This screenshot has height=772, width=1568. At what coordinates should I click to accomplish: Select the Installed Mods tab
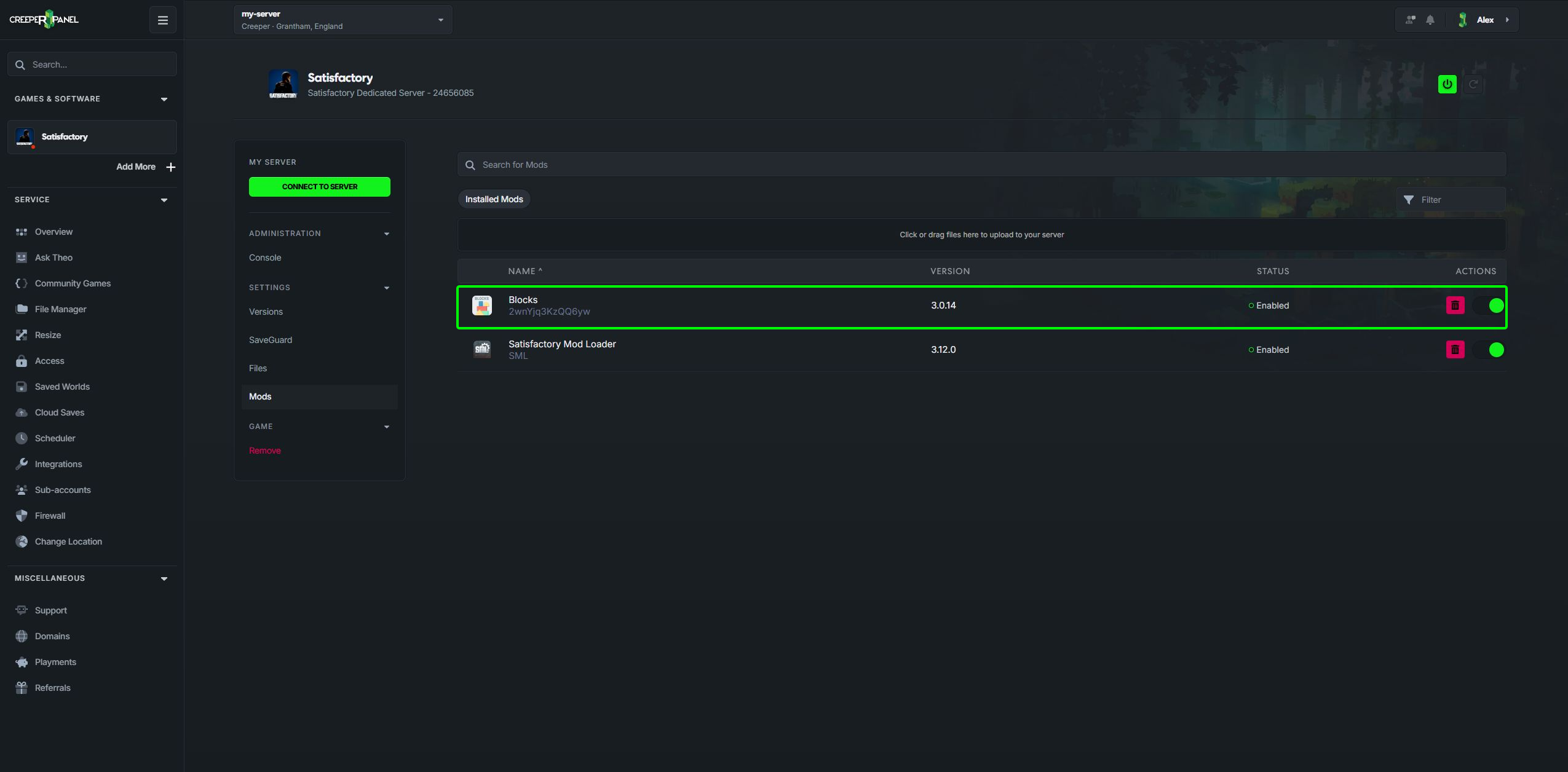click(x=494, y=199)
